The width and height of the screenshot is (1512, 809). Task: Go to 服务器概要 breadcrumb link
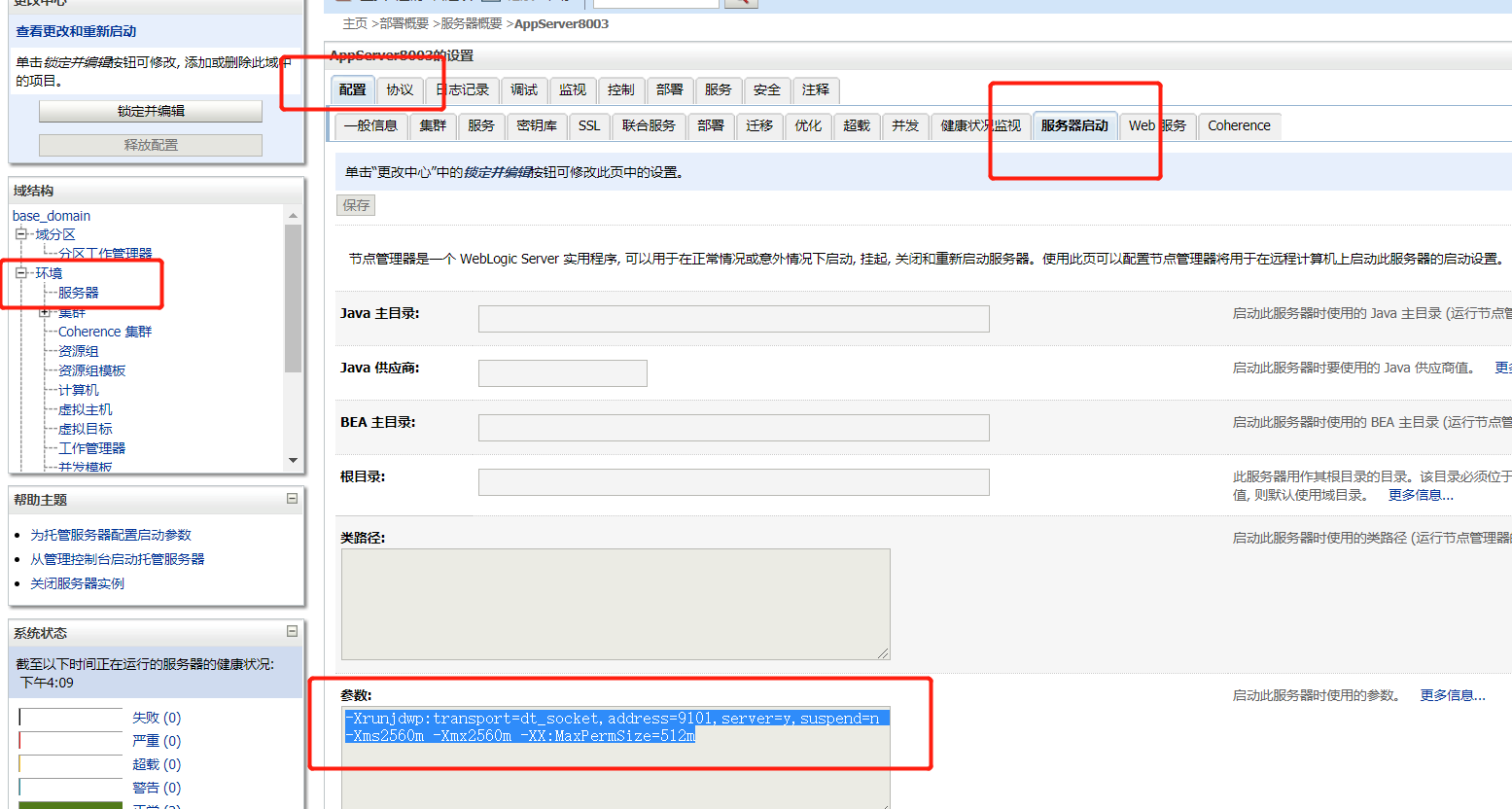472,23
